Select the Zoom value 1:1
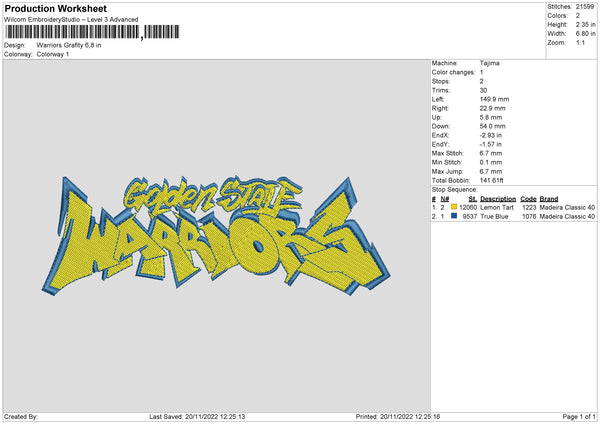The image size is (600, 424). click(580, 42)
